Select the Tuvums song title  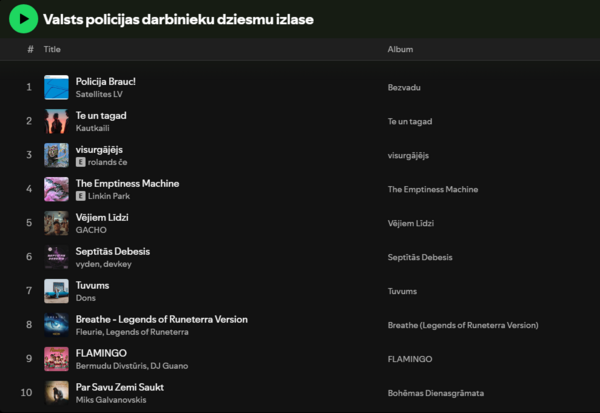pos(92,285)
